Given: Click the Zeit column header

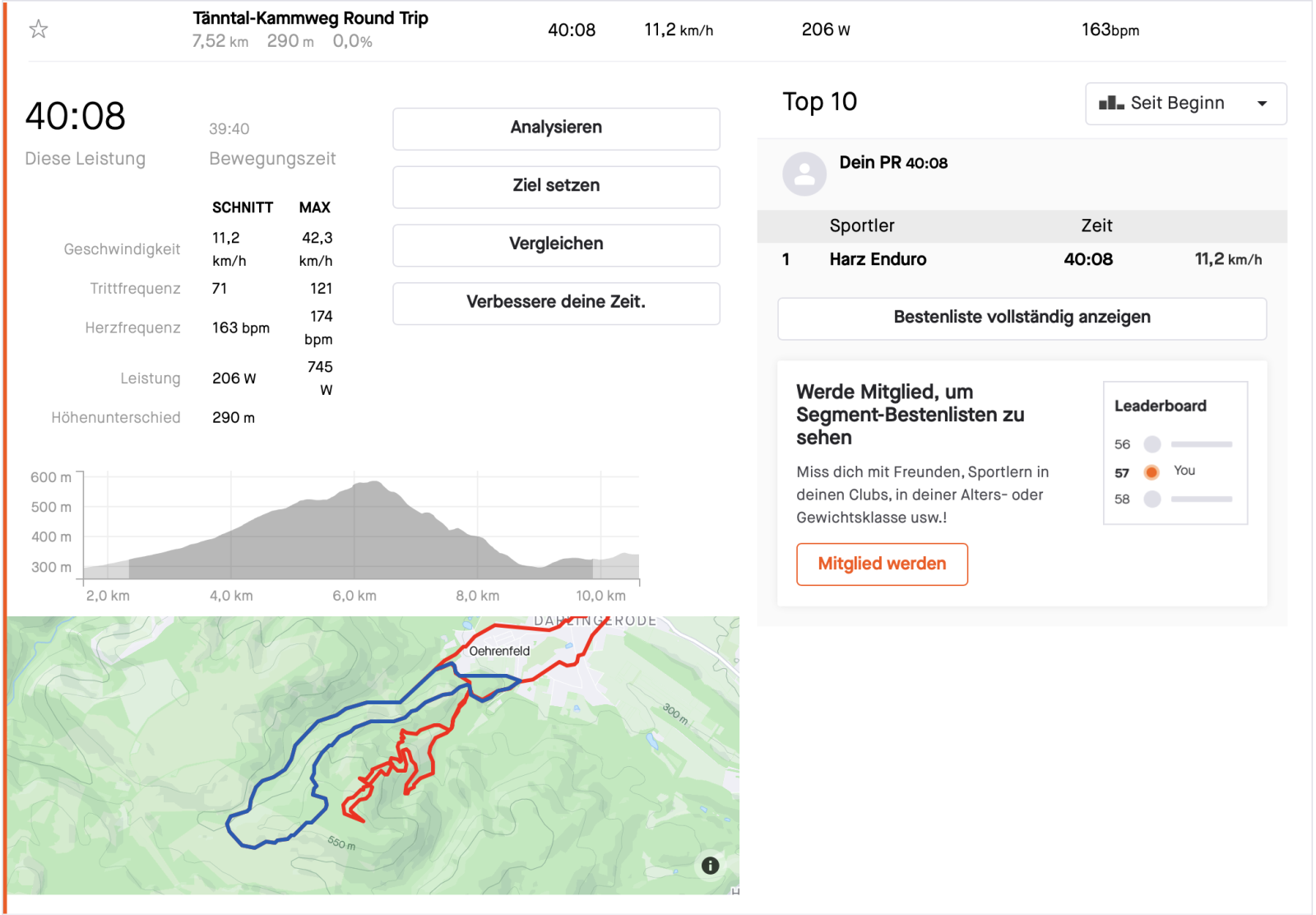Looking at the screenshot, I should coord(1096,226).
